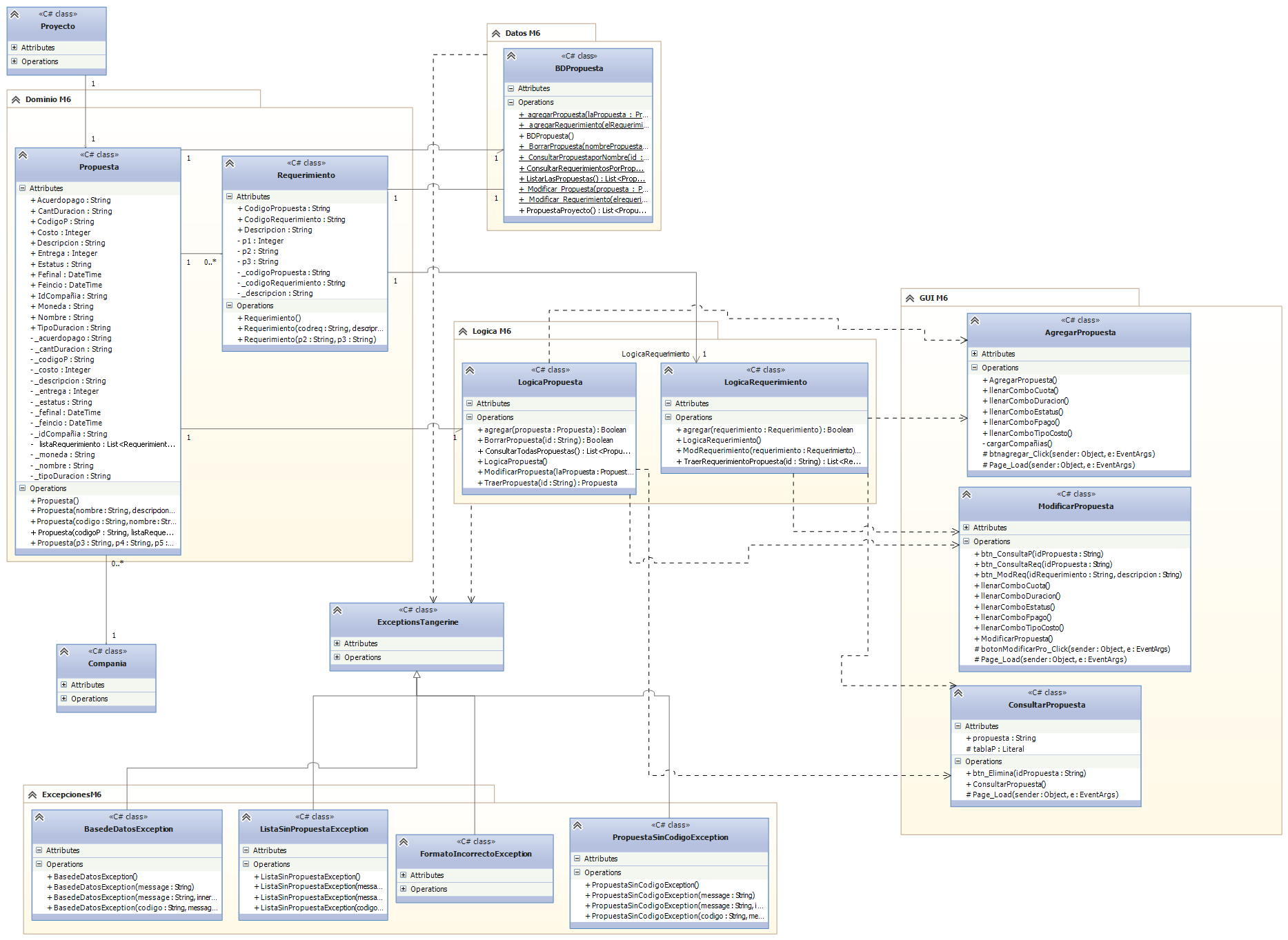Collapse the BasedeDatosException class chevron icon
Viewport: 1288px width, 940px height.
point(39,817)
